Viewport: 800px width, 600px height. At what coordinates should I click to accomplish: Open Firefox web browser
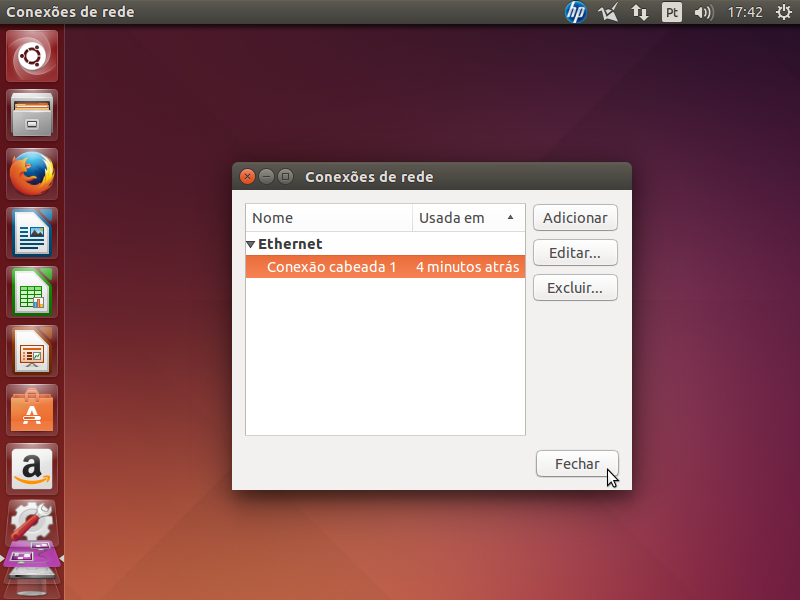(x=33, y=174)
